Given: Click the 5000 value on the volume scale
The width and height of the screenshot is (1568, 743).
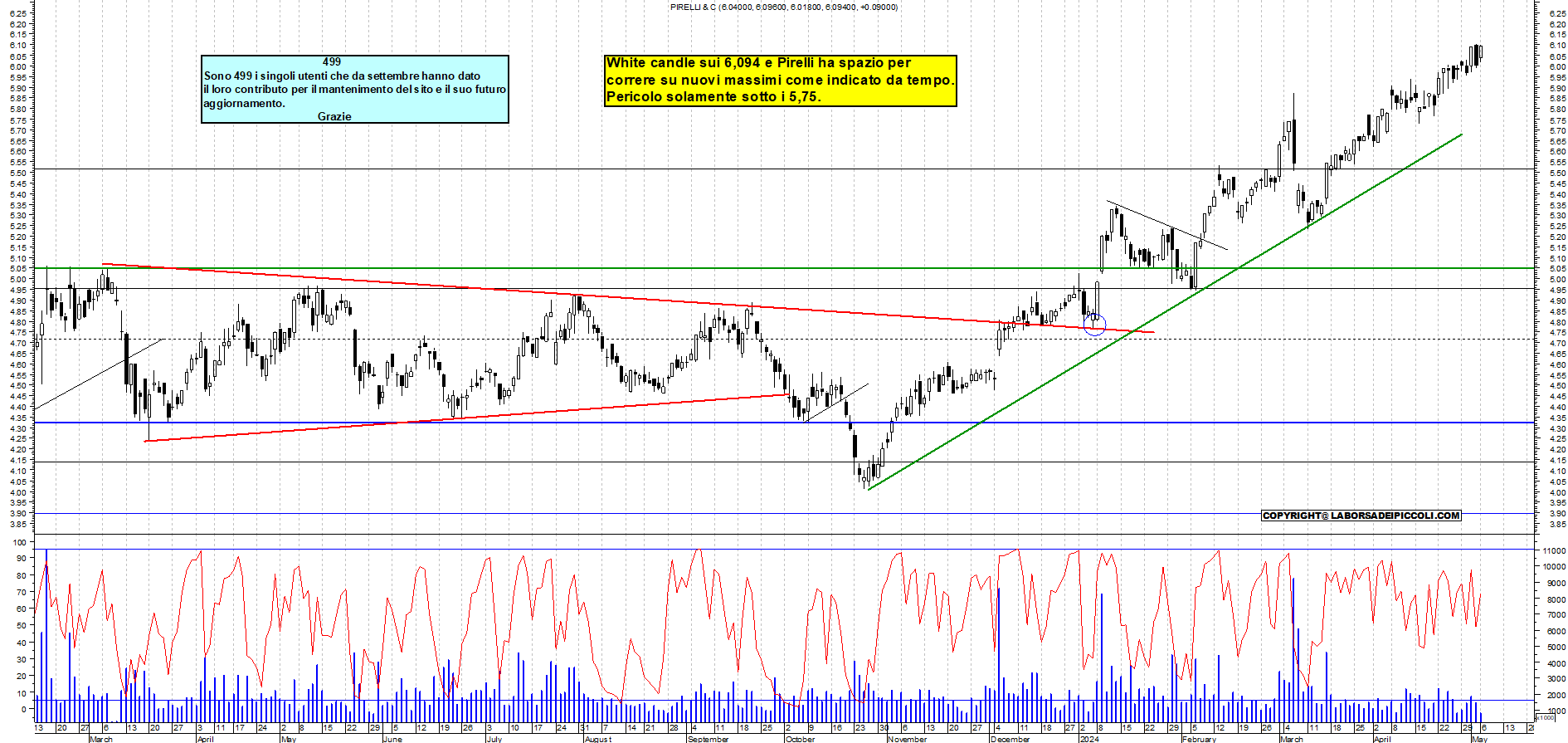Looking at the screenshot, I should tap(1556, 648).
